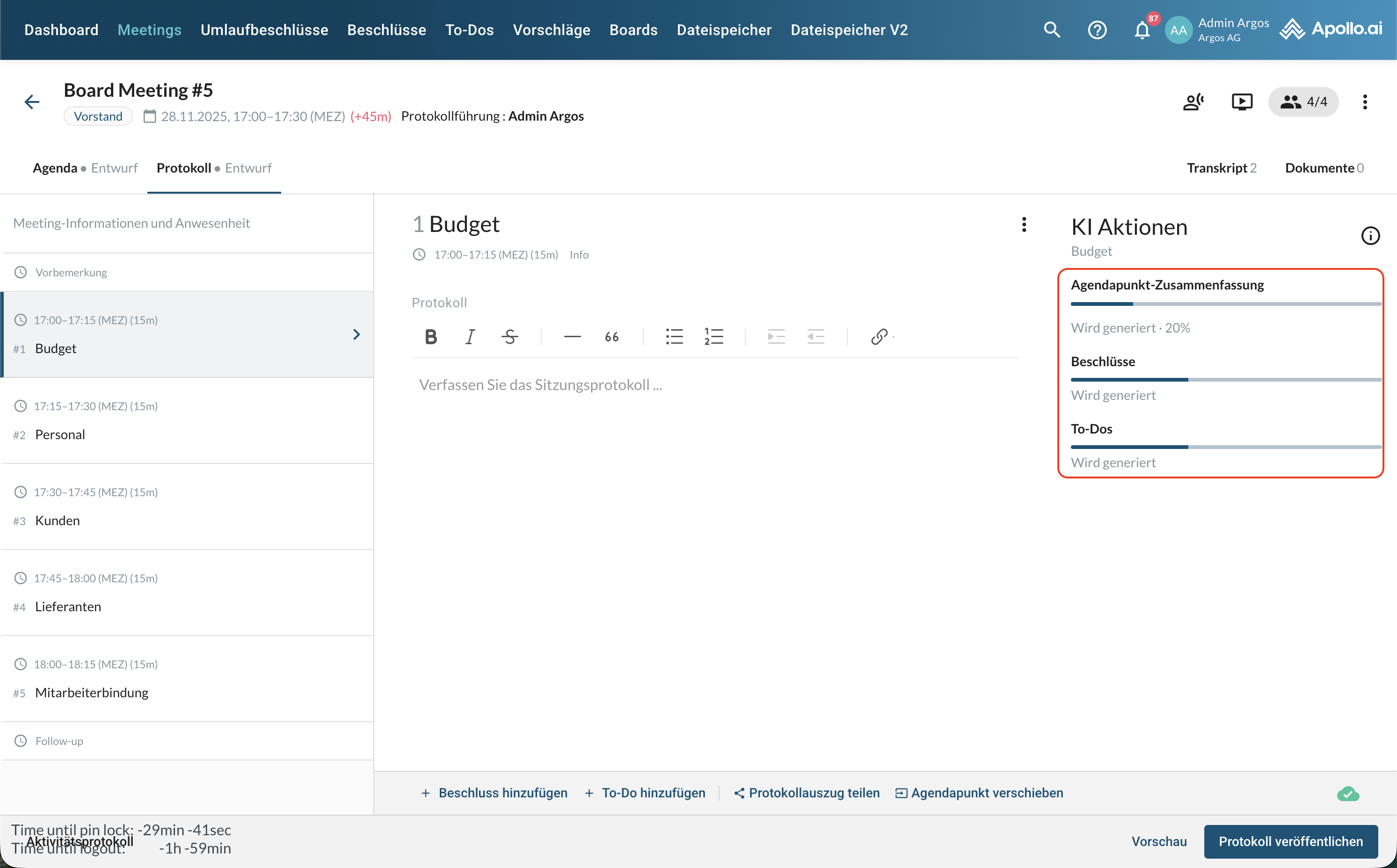Open the search magnifier
The image size is (1397, 868).
click(1051, 30)
